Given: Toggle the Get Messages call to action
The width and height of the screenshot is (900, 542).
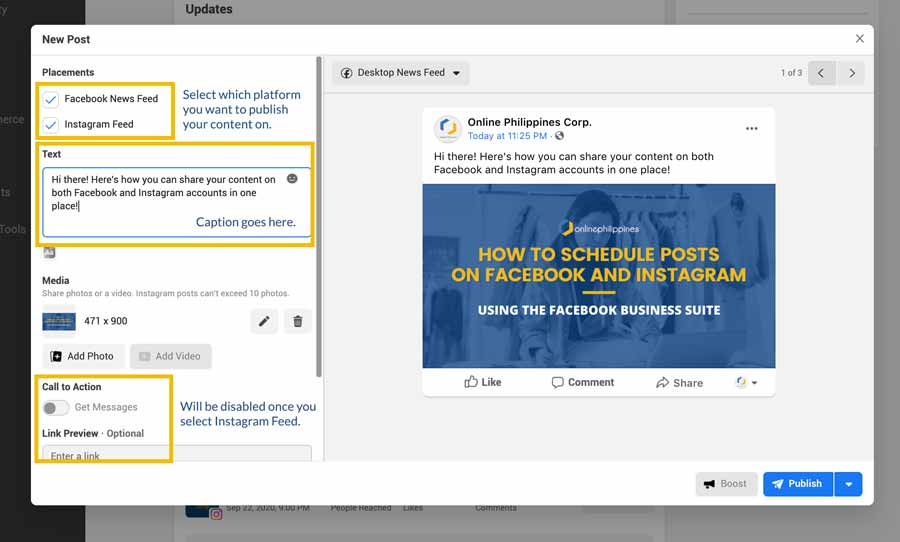Looking at the screenshot, I should point(56,407).
